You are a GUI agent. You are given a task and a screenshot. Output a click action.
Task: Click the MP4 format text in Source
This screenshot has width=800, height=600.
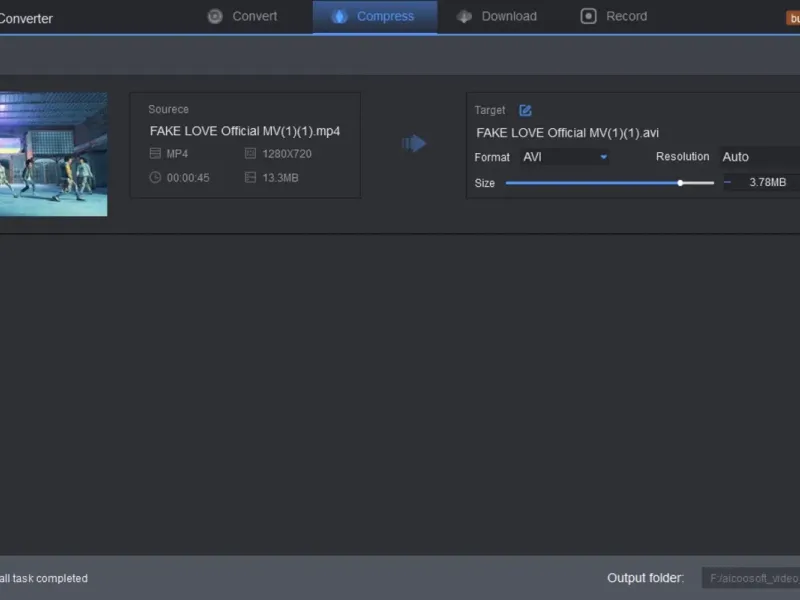[x=177, y=154]
